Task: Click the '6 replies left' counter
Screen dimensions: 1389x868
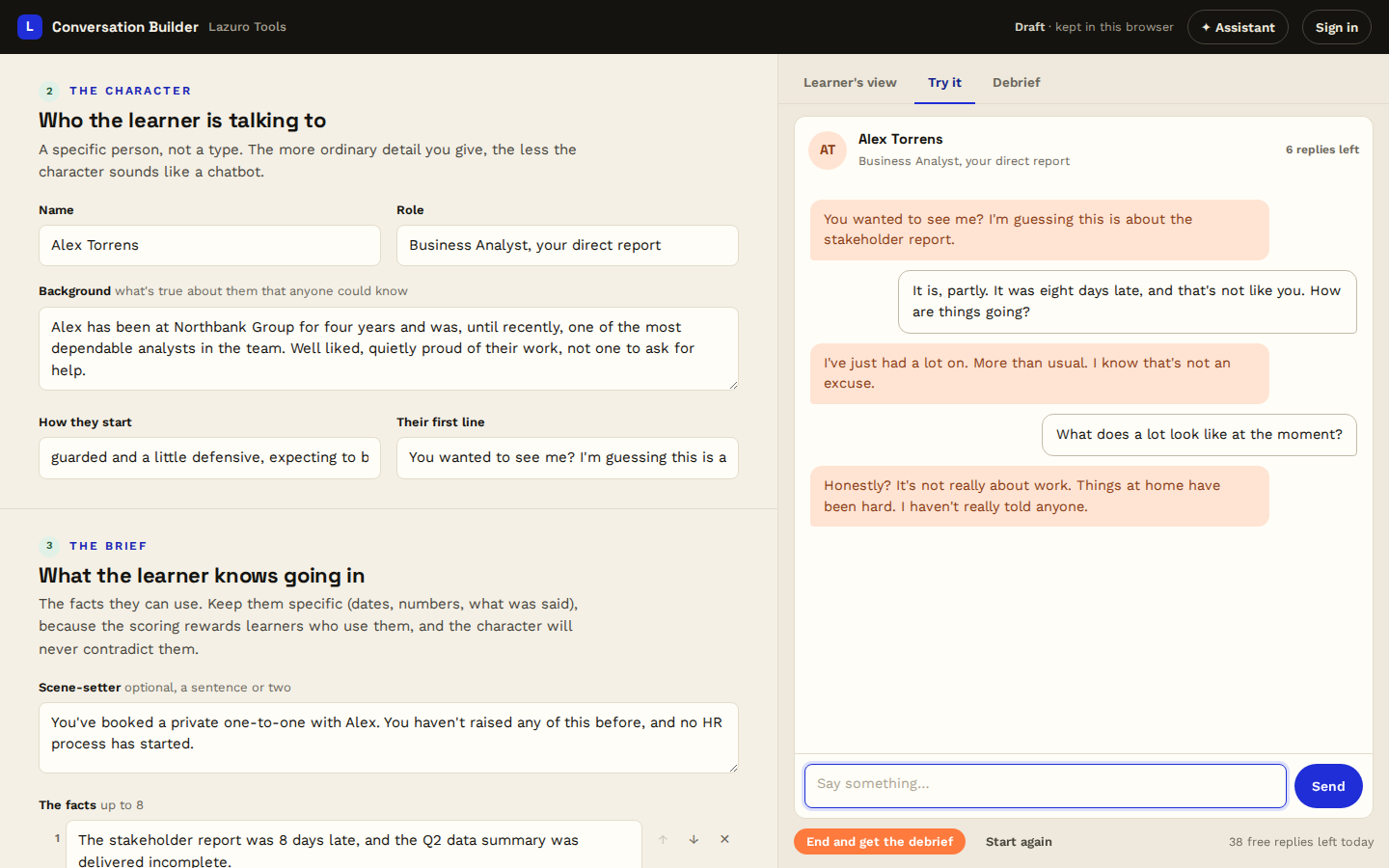Action: pos(1322,149)
